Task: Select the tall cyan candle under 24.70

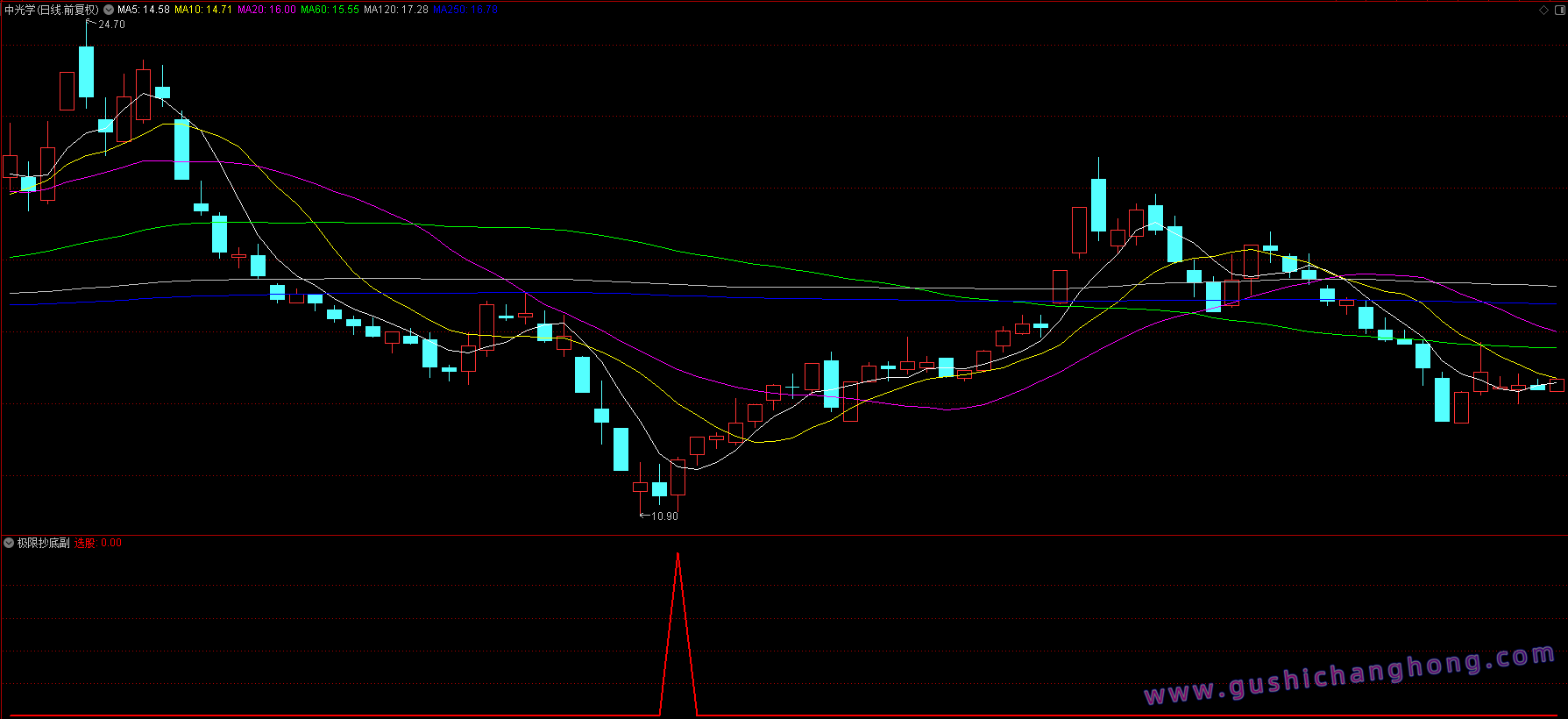Action: (86, 72)
